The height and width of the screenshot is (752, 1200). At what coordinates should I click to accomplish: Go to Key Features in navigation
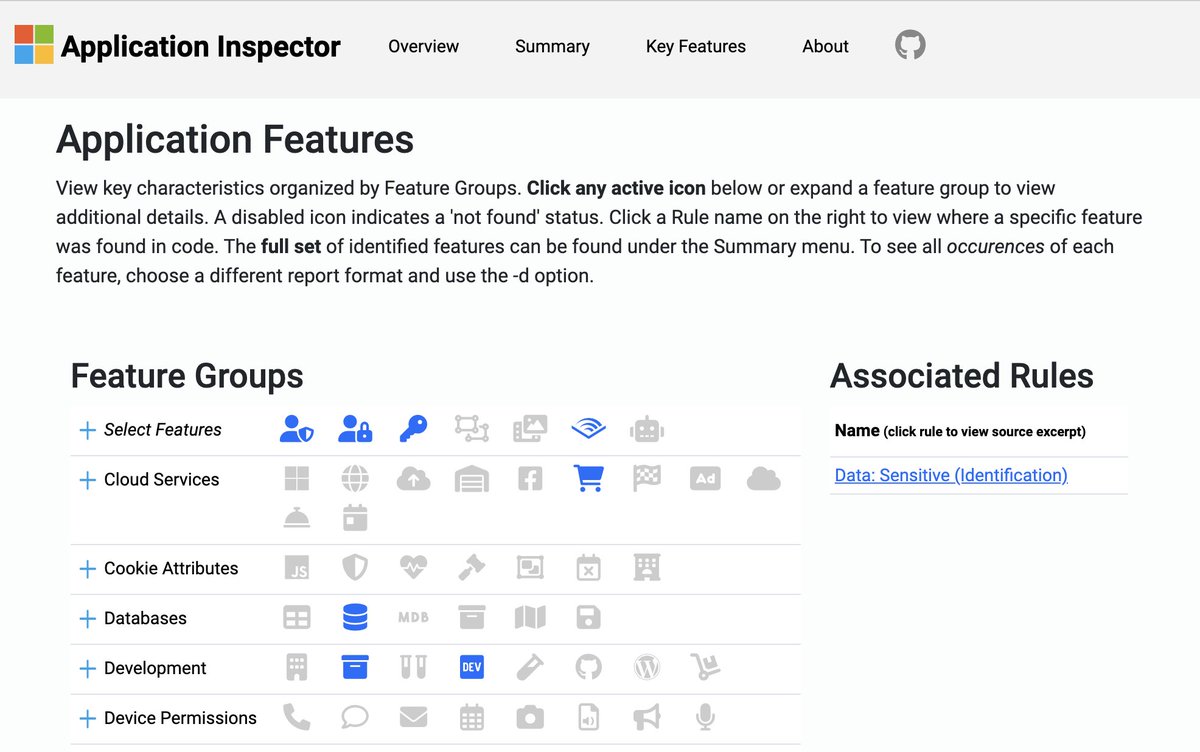(696, 46)
